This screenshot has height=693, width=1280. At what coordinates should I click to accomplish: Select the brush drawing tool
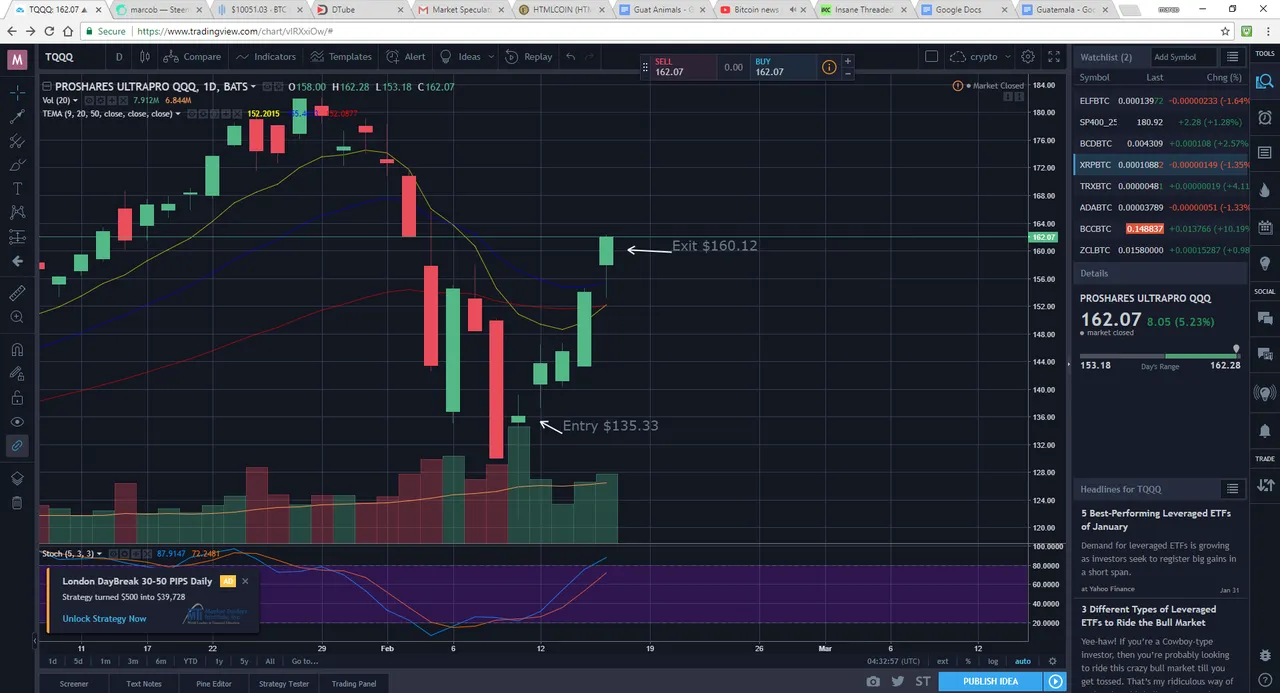point(17,164)
